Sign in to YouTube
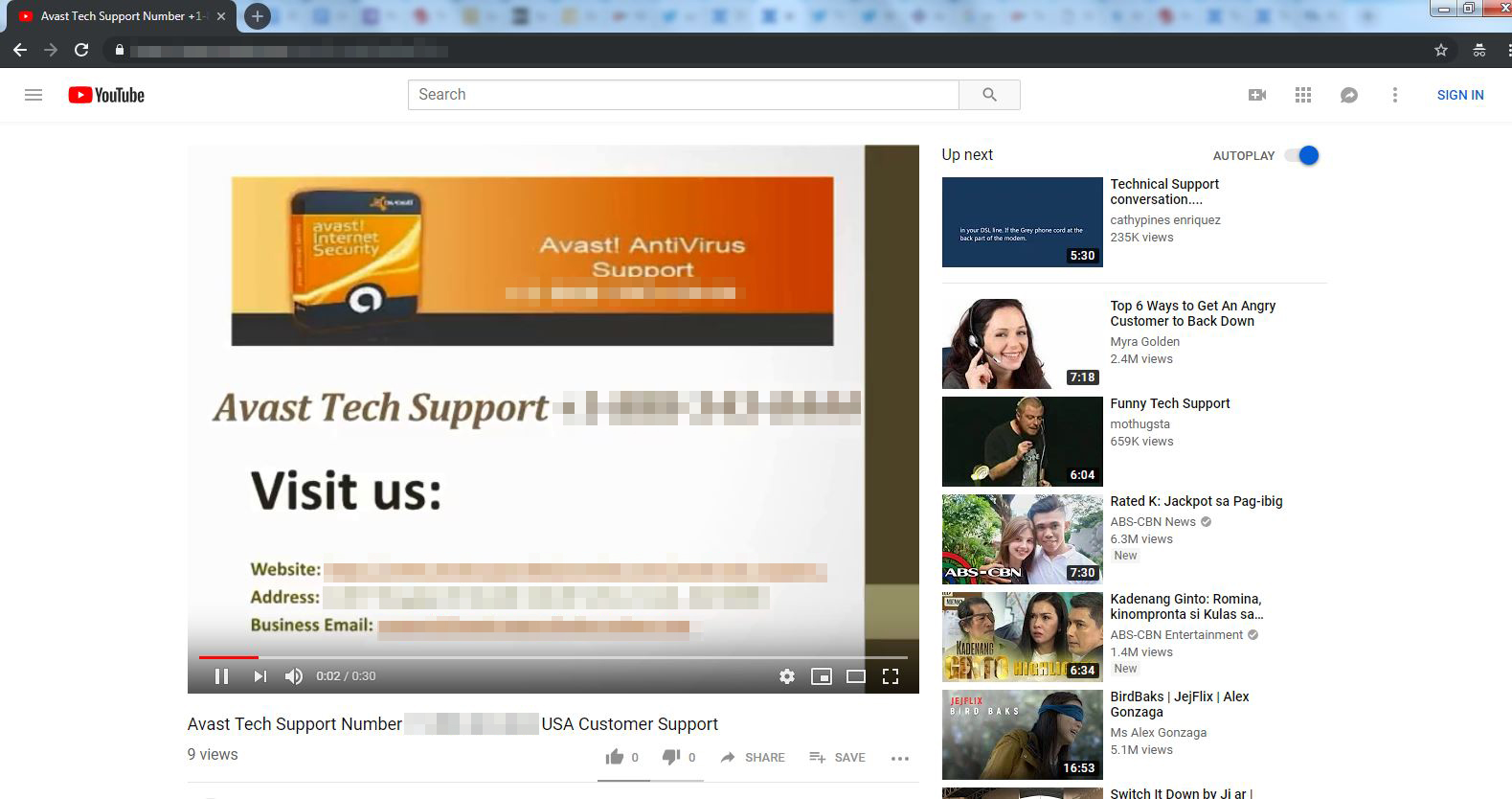This screenshot has width=1512, height=799. (x=1460, y=95)
